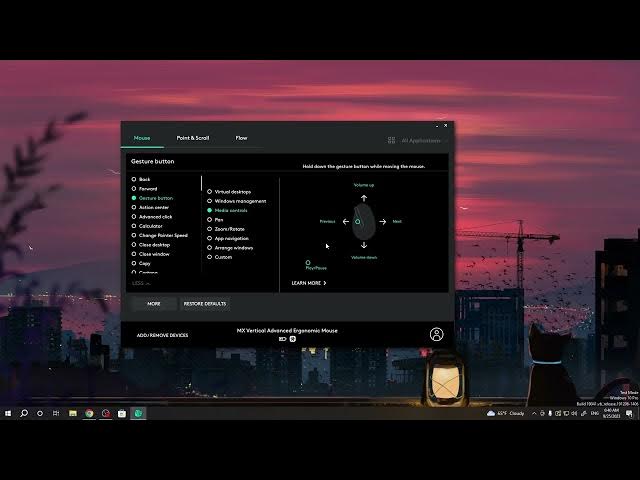Click the volume icon in system tray
Screen dimensions: 640x480
pyautogui.click(x=574, y=413)
